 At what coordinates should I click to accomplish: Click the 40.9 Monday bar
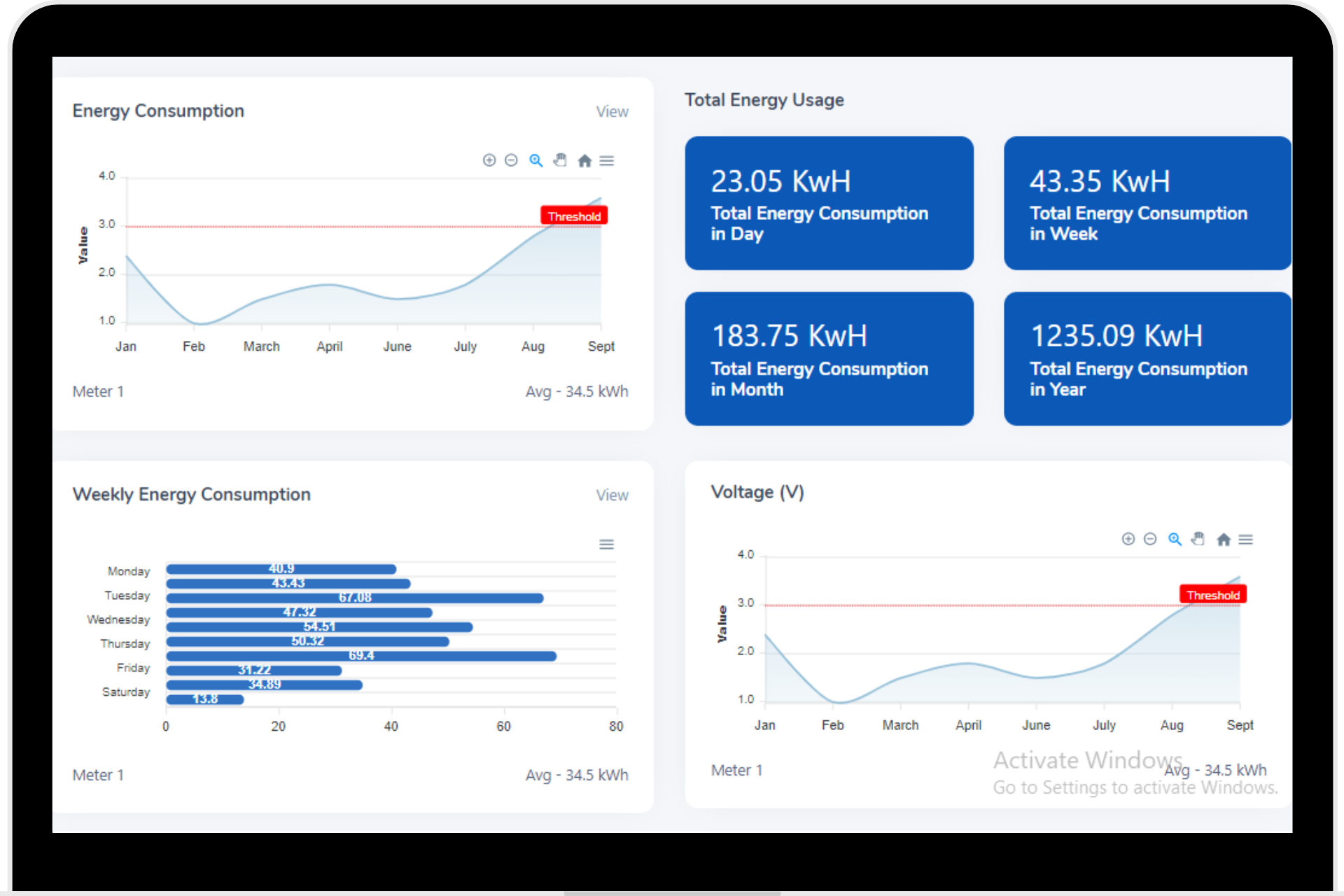[281, 569]
